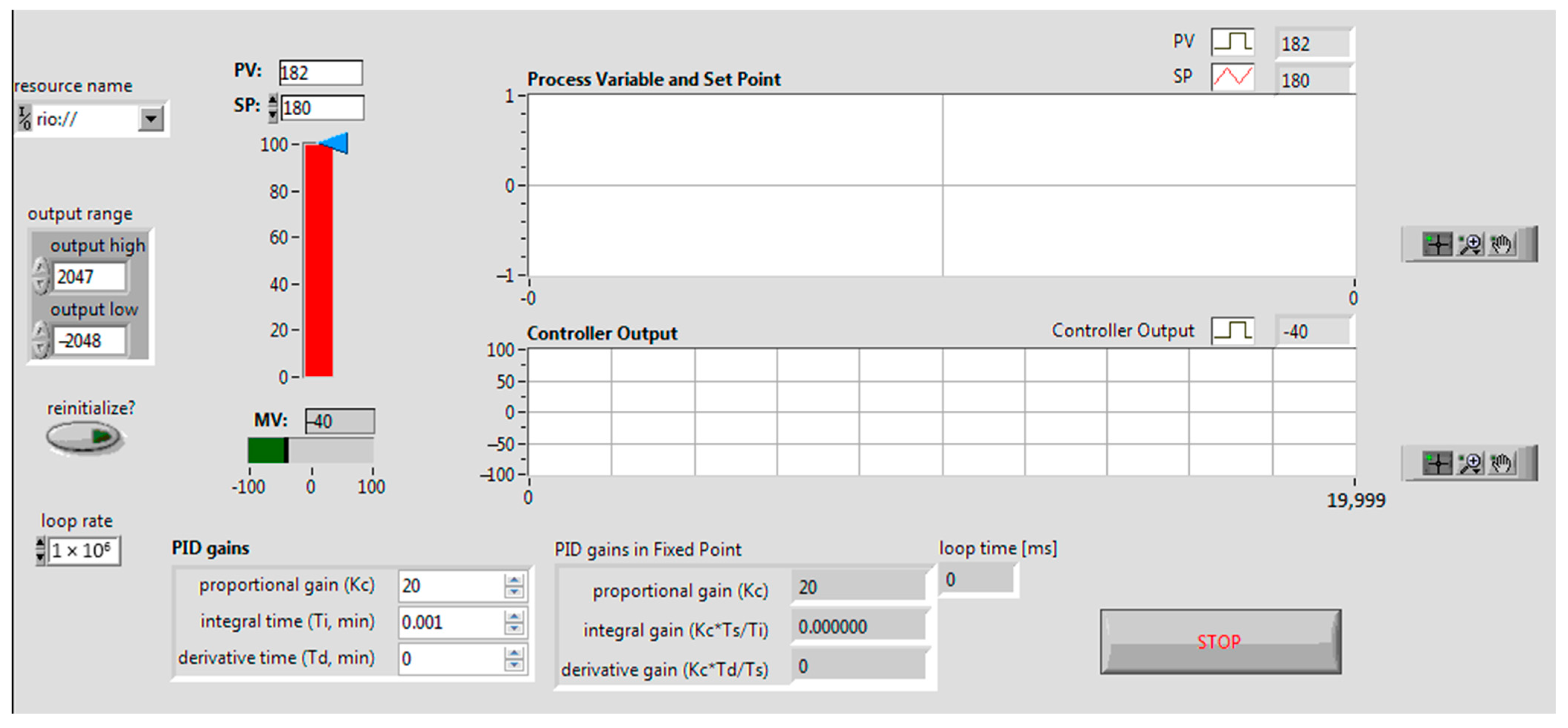Screen dimensions: 1568x728
Task: Click the output high stepper arrows
Action: click(x=40, y=276)
